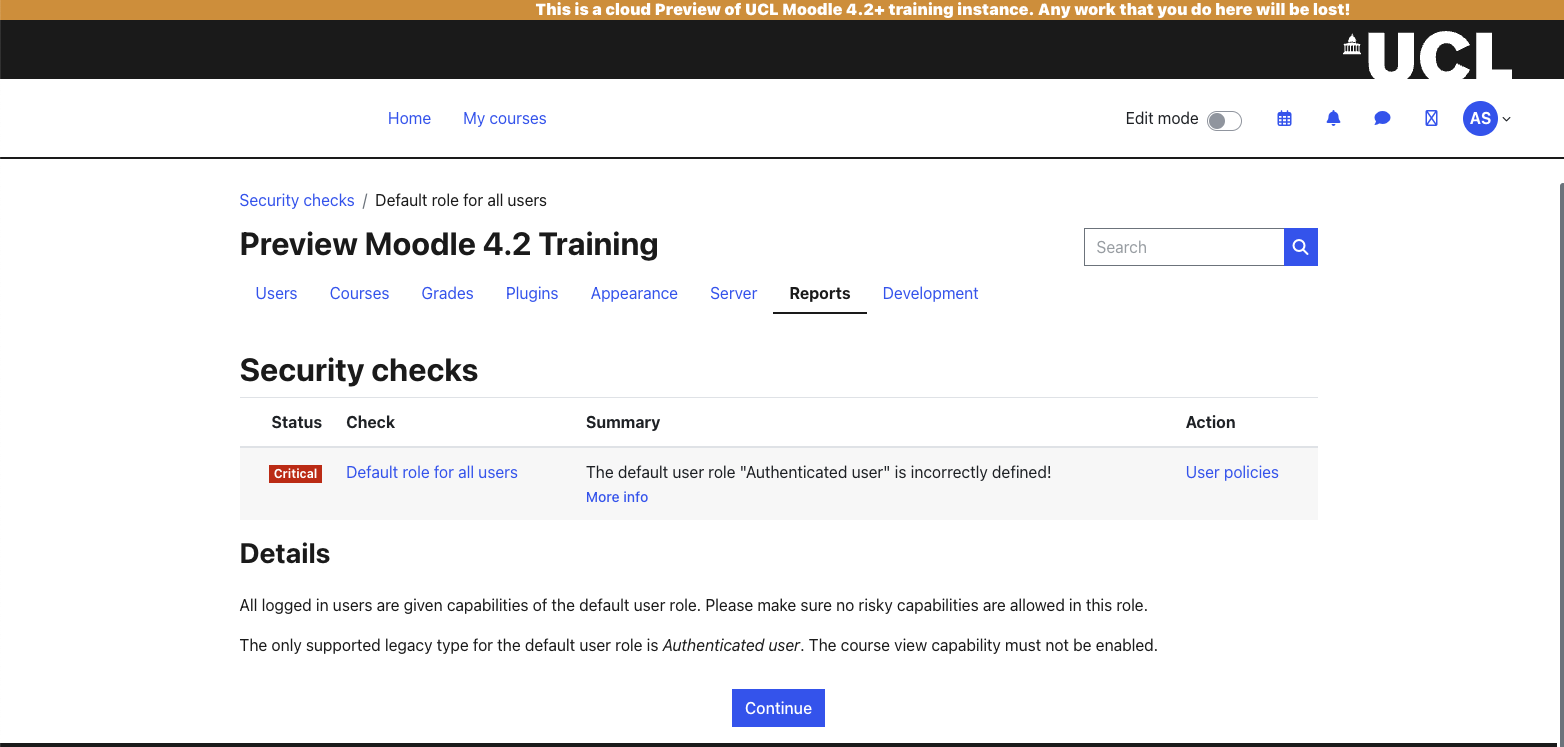Screen dimensions: 1564x747
Task: Click the orange cloud Preview warning banner text
Action: pyautogui.click(x=943, y=10)
